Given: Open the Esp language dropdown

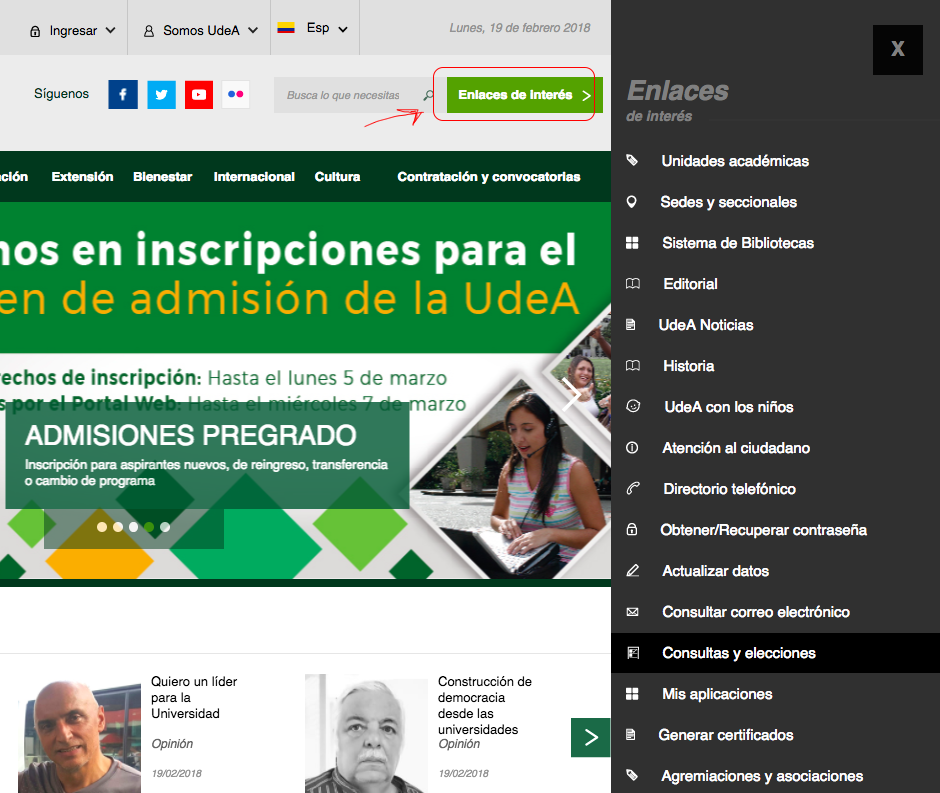Looking at the screenshot, I should point(312,28).
